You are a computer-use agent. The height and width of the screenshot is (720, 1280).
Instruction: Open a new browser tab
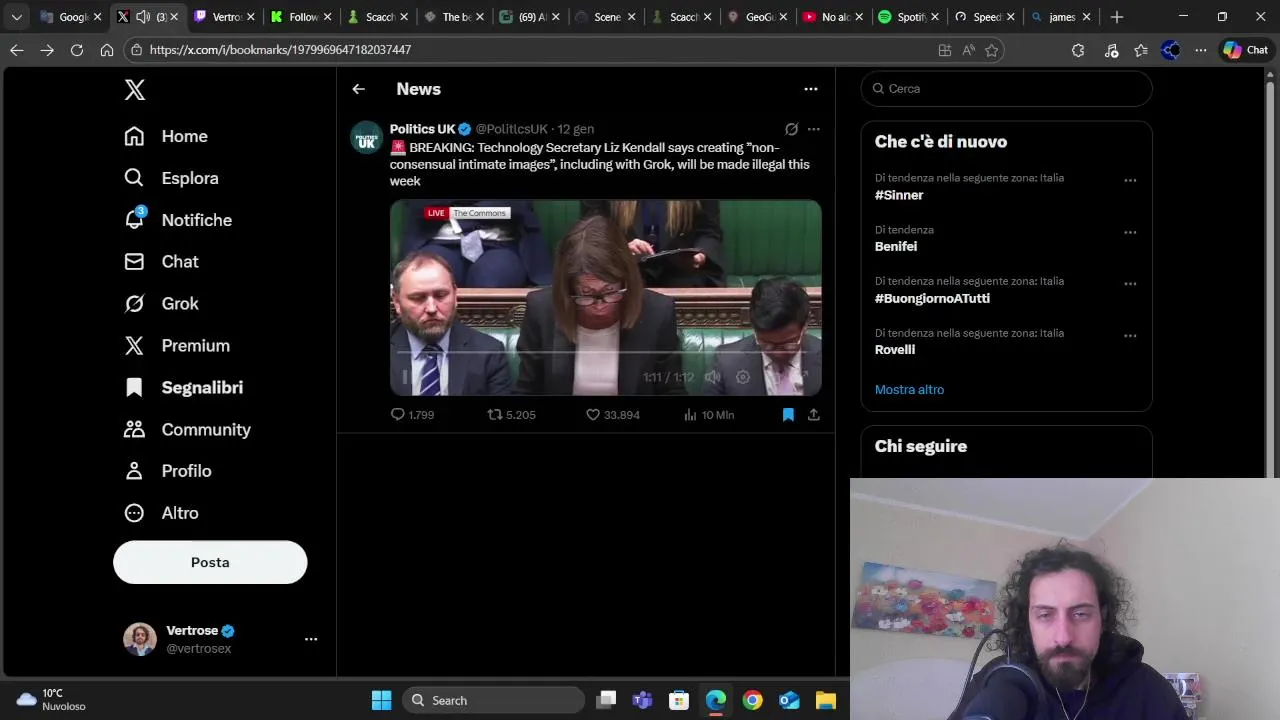click(1117, 17)
